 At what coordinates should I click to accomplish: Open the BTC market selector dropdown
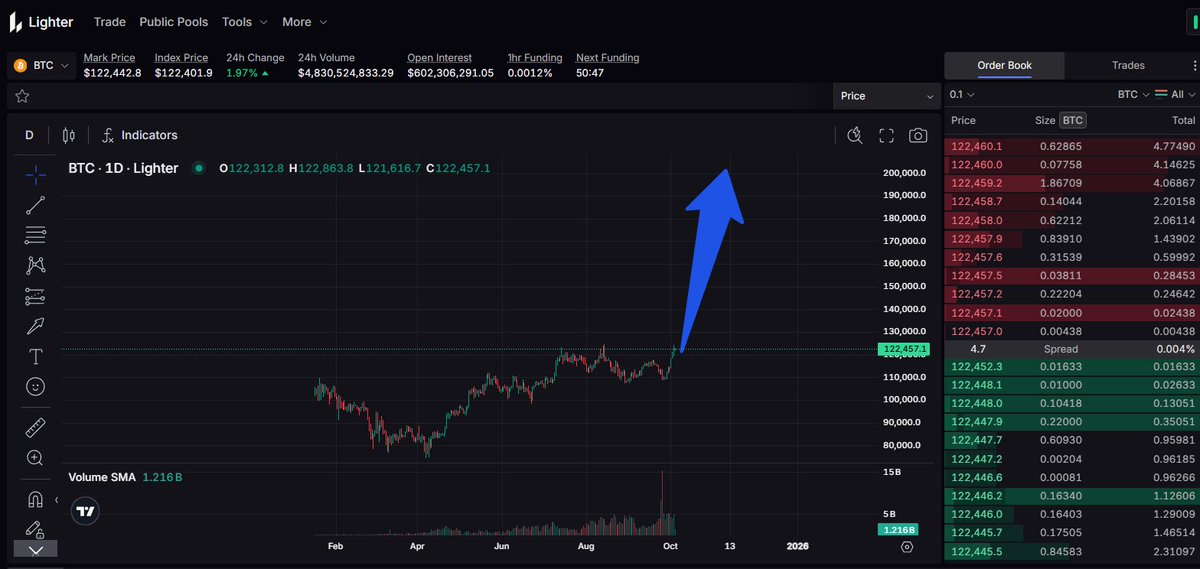[42, 65]
